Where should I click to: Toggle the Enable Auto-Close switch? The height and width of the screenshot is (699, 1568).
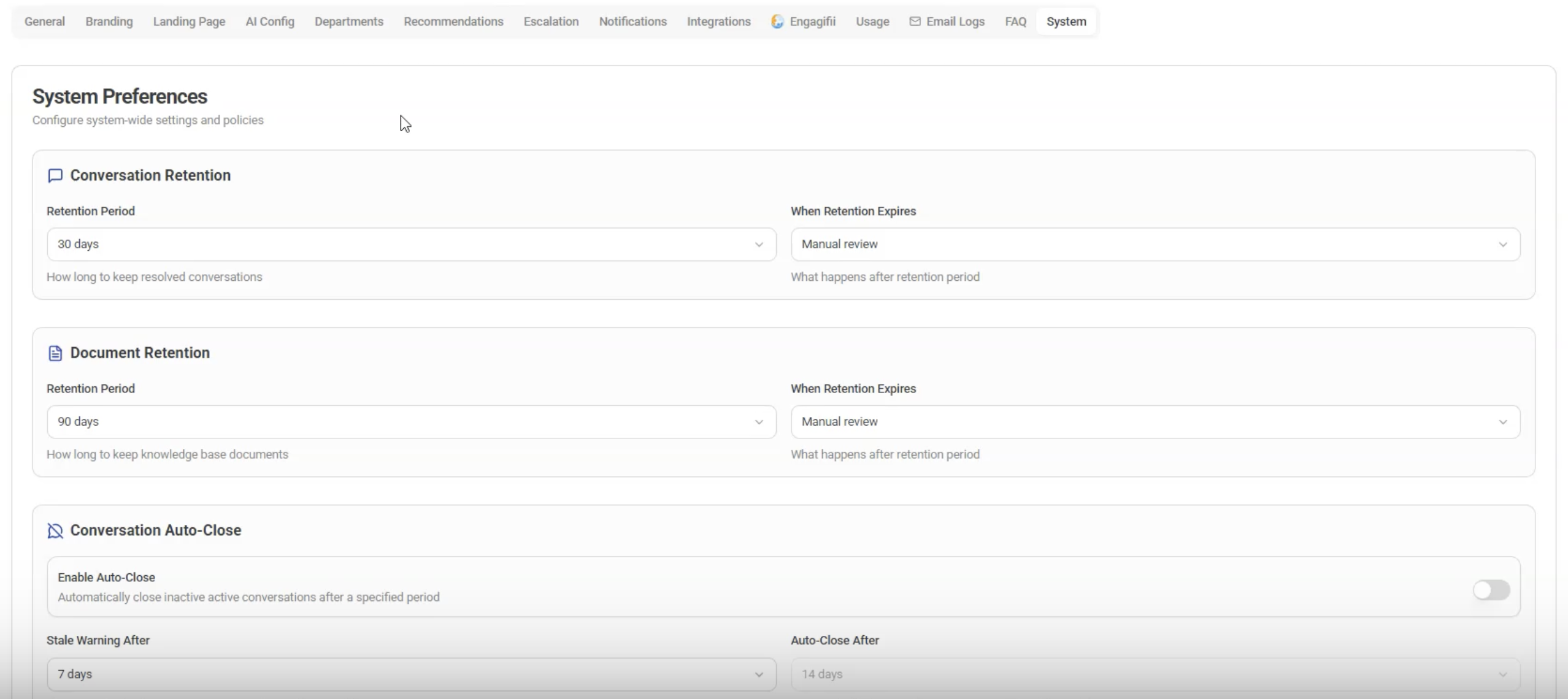pyautogui.click(x=1491, y=590)
